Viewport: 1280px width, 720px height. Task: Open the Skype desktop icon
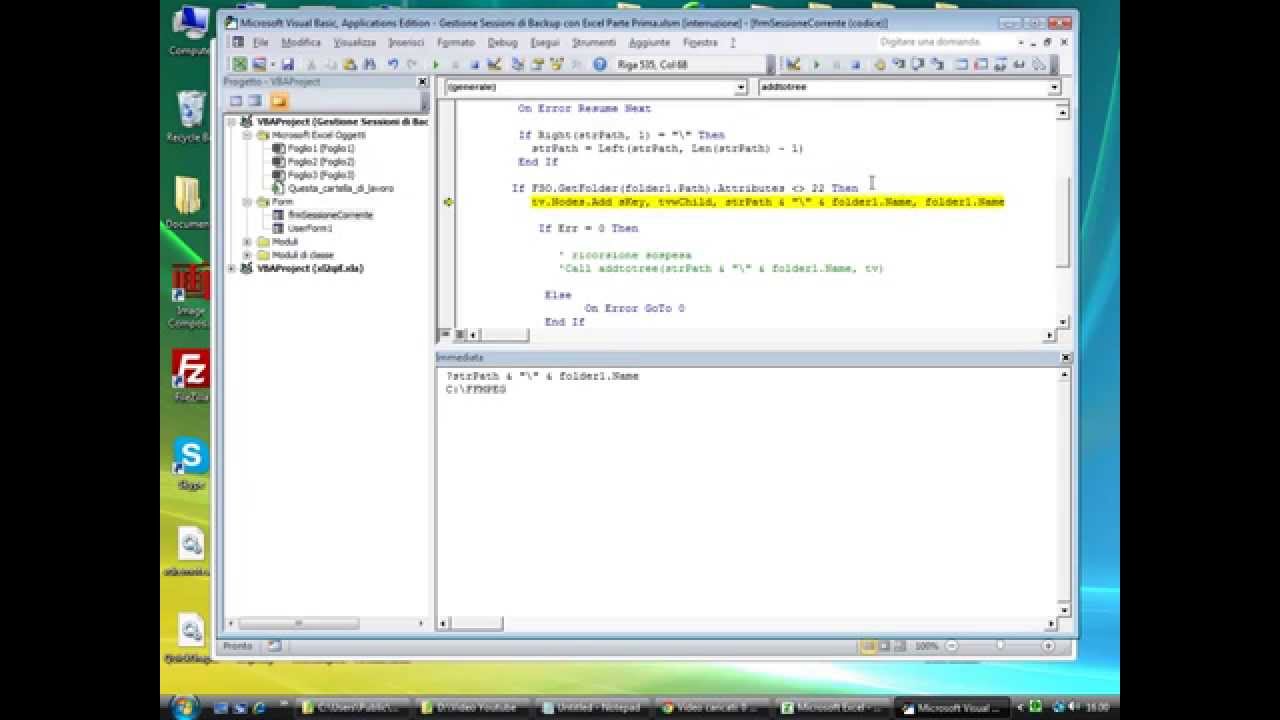pyautogui.click(x=190, y=463)
